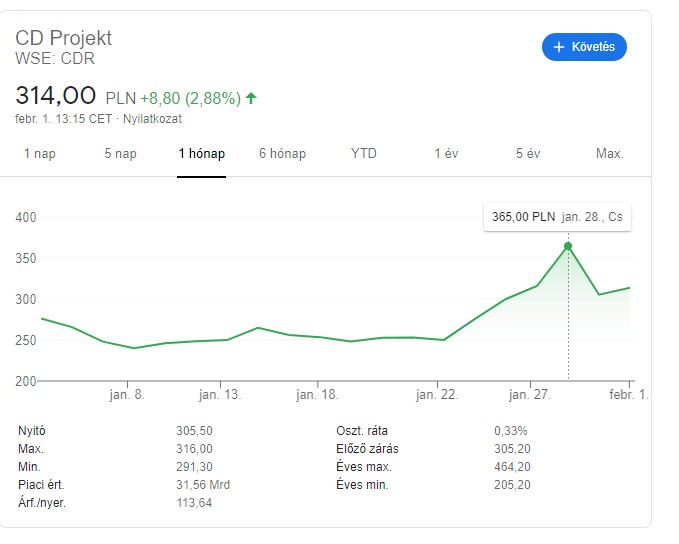Open the Nyilatkozat disclaimer link

point(154,118)
